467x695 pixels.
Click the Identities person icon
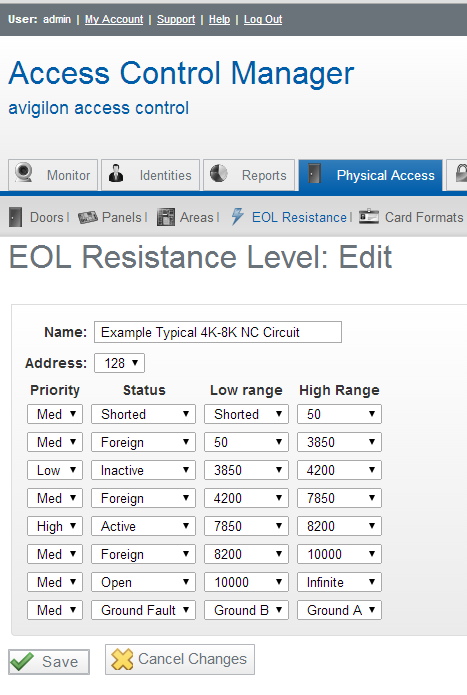coord(117,173)
